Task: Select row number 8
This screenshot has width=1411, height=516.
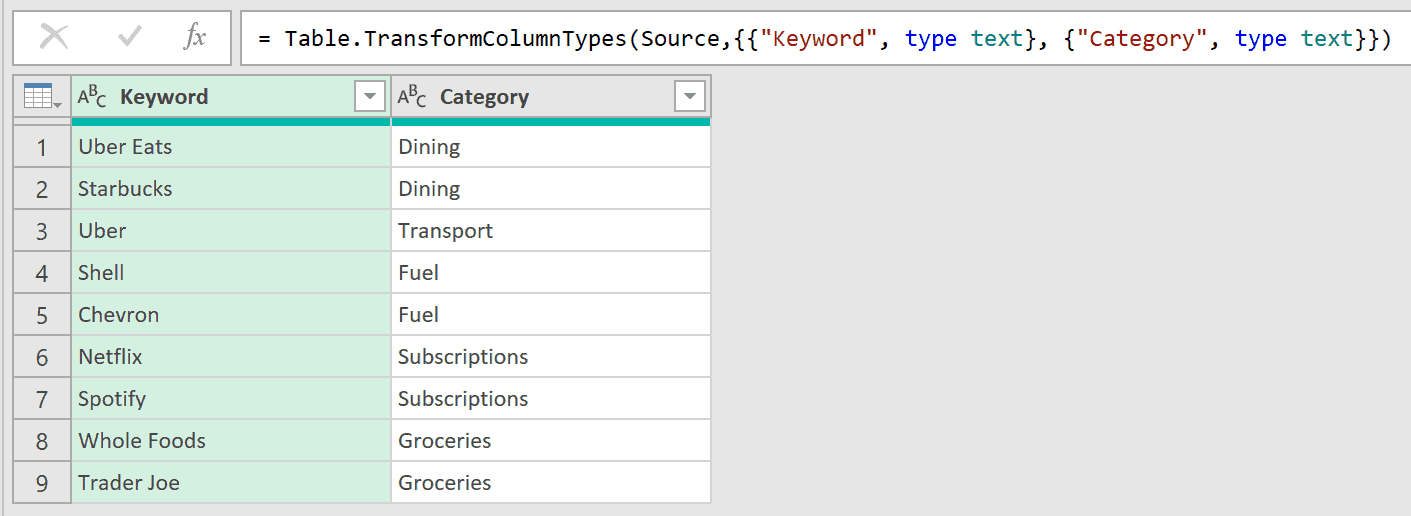Action: coord(42,441)
